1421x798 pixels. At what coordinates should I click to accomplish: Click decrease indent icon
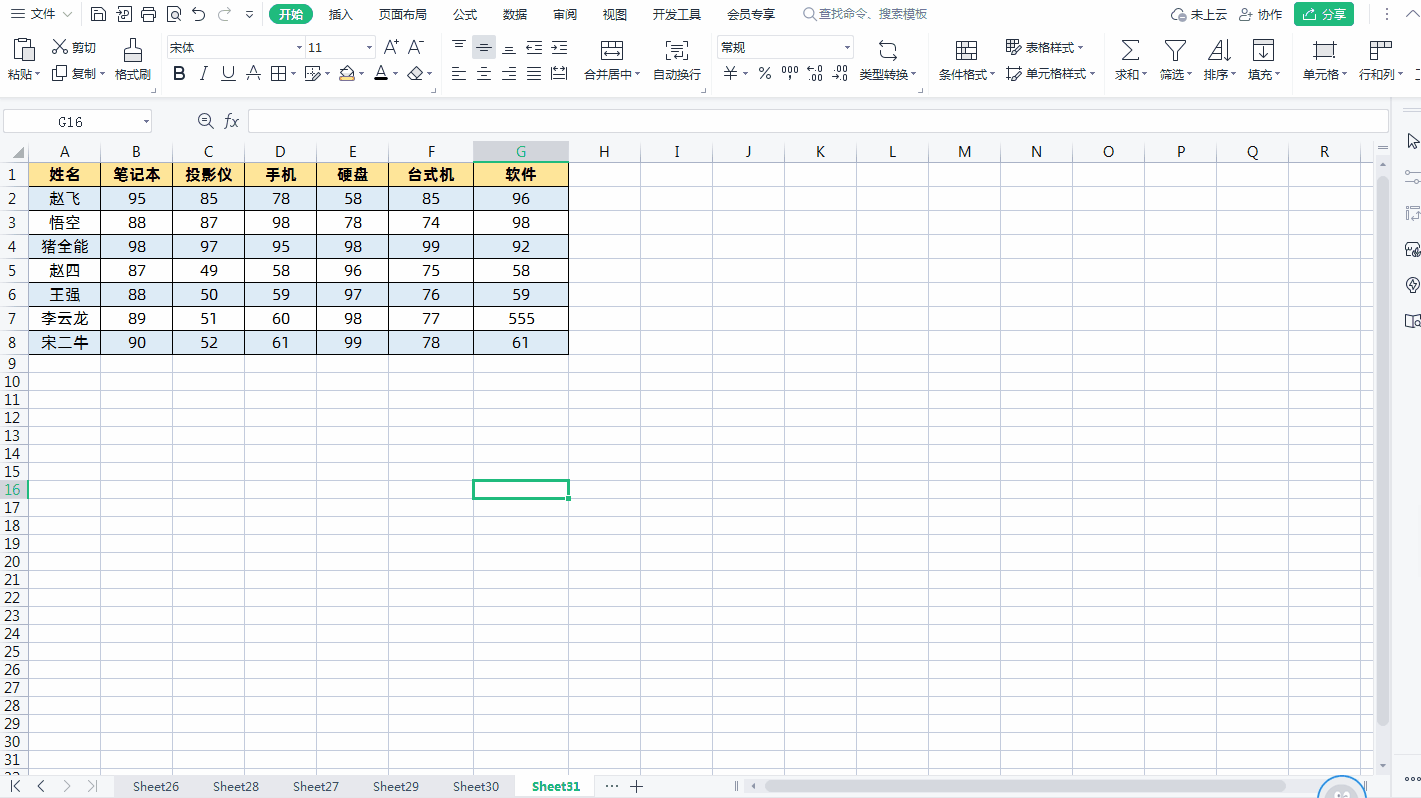coord(534,47)
